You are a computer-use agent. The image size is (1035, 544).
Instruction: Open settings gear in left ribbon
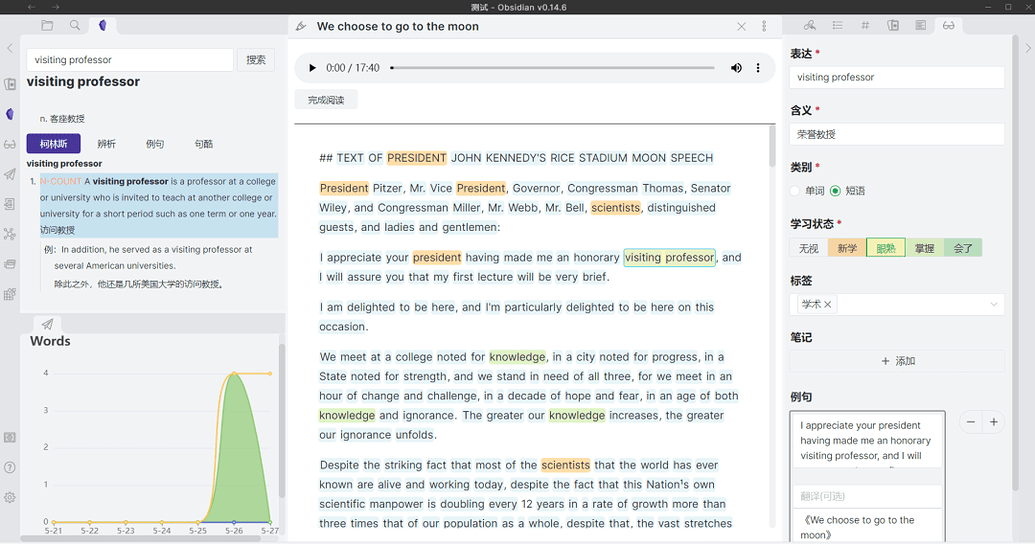pyautogui.click(x=10, y=497)
